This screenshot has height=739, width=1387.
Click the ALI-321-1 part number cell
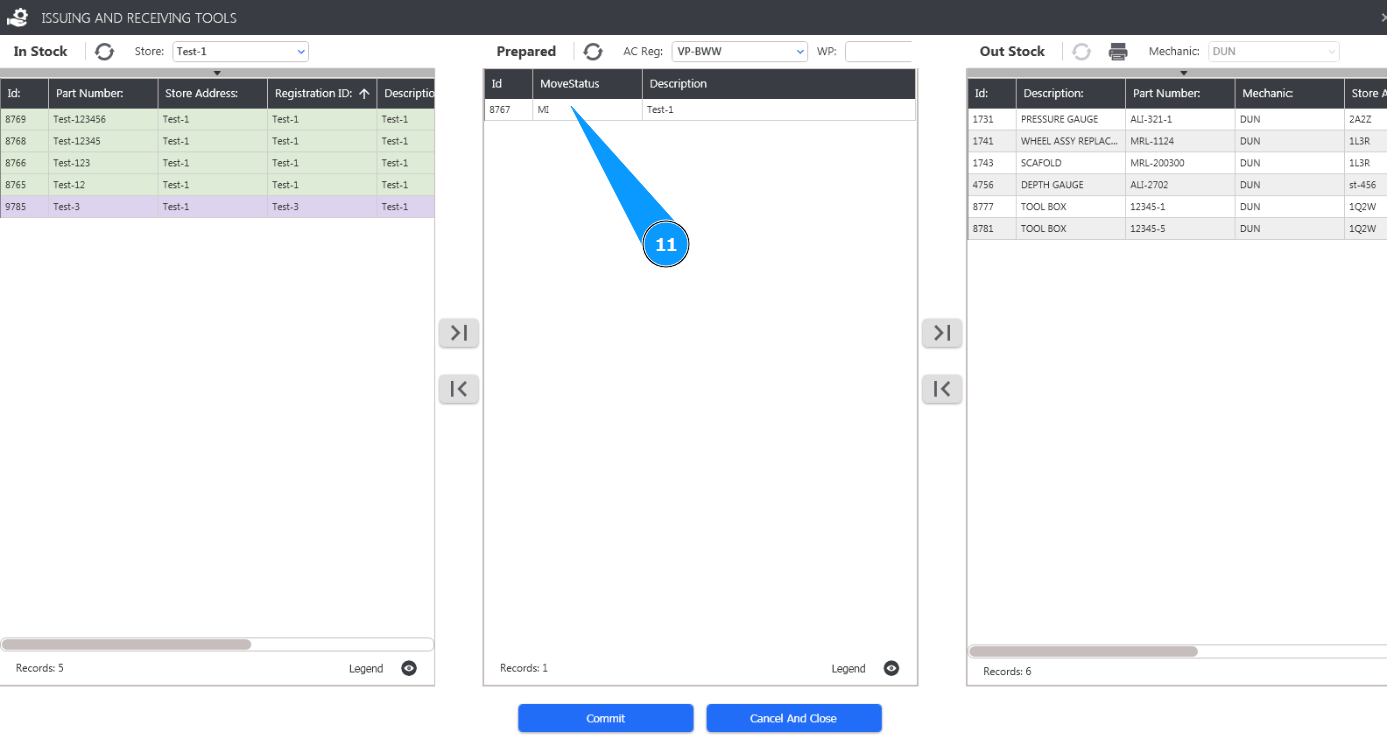pos(1180,119)
